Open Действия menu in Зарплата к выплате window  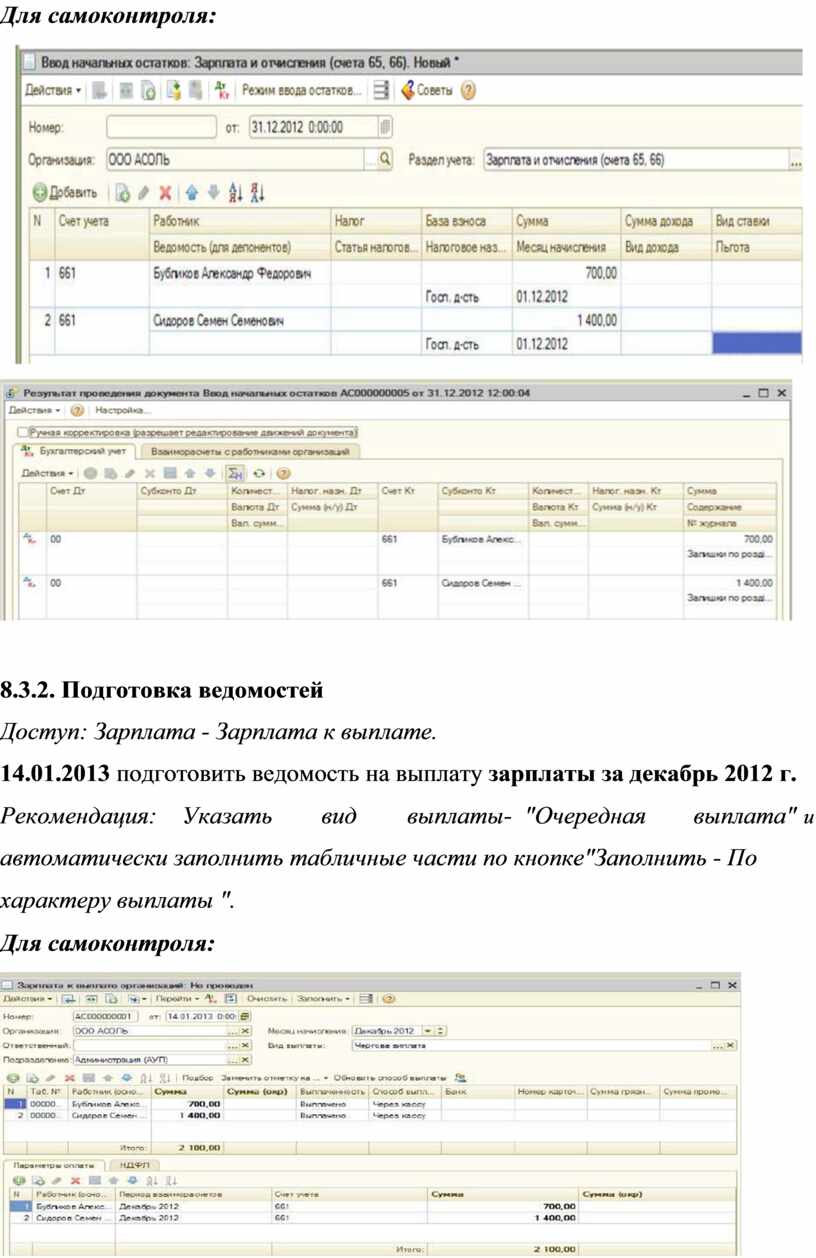28,998
